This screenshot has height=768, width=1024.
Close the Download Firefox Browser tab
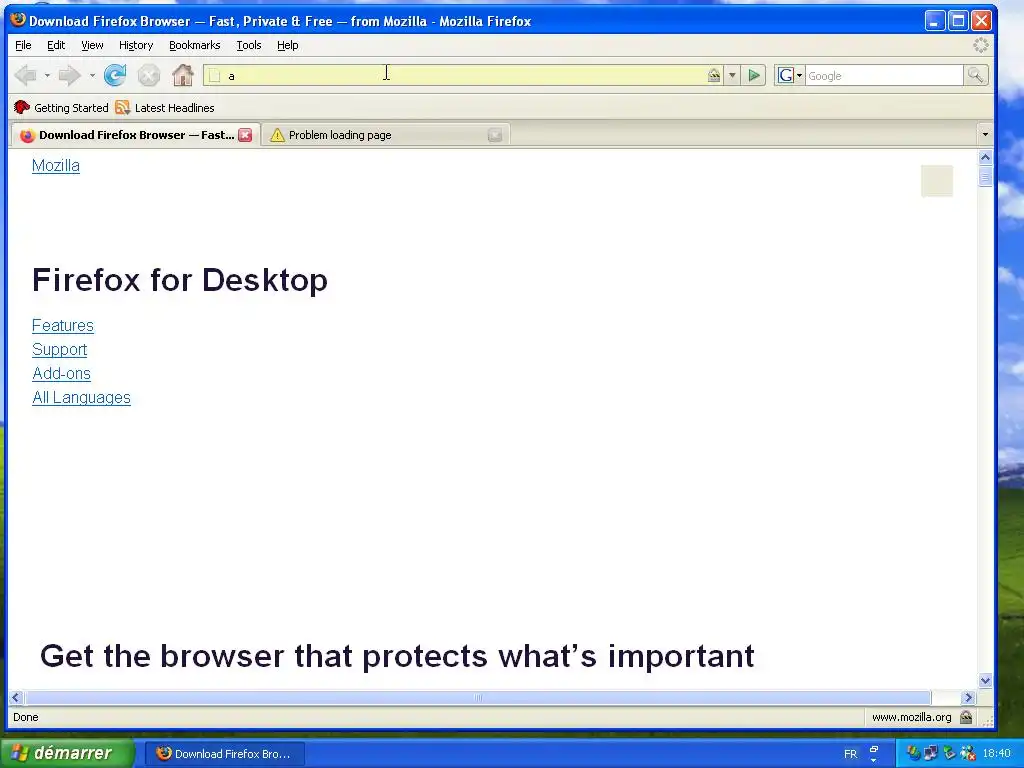(245, 135)
